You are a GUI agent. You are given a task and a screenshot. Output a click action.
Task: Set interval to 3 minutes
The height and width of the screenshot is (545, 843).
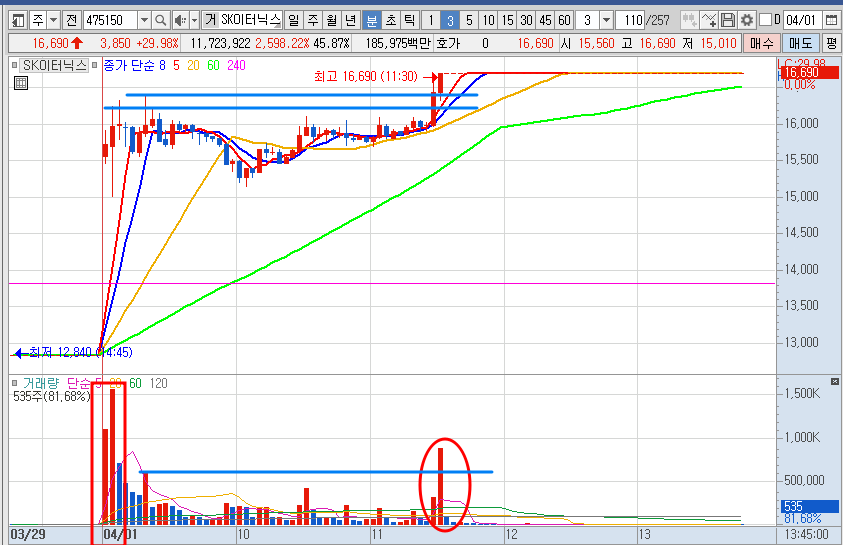point(450,21)
